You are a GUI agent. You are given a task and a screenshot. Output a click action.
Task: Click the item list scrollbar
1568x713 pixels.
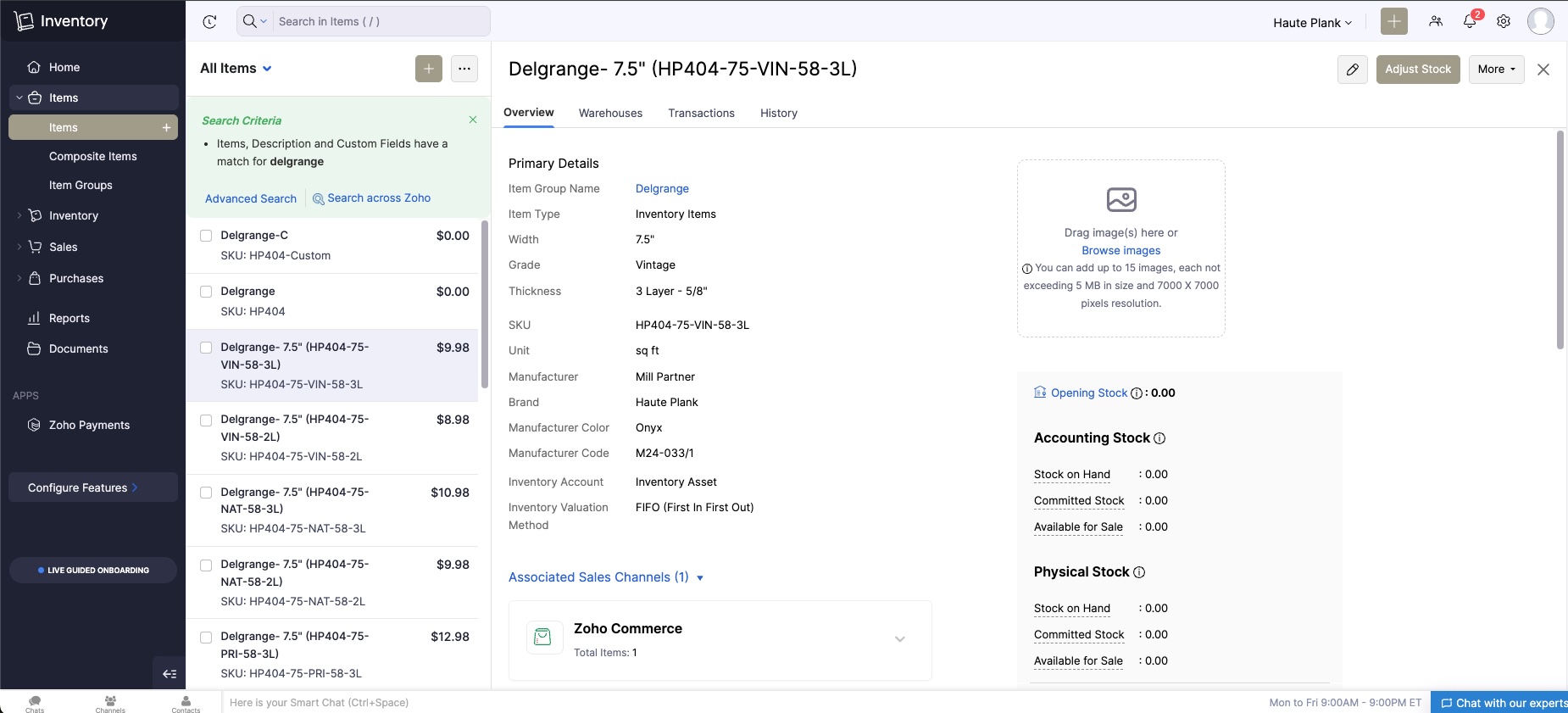tap(485, 304)
